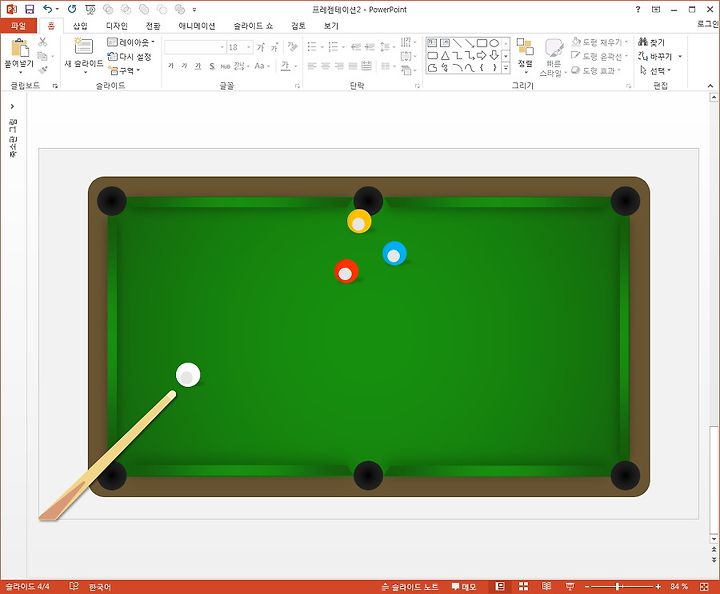Toggle Normal view button in status bar

[x=500, y=586]
